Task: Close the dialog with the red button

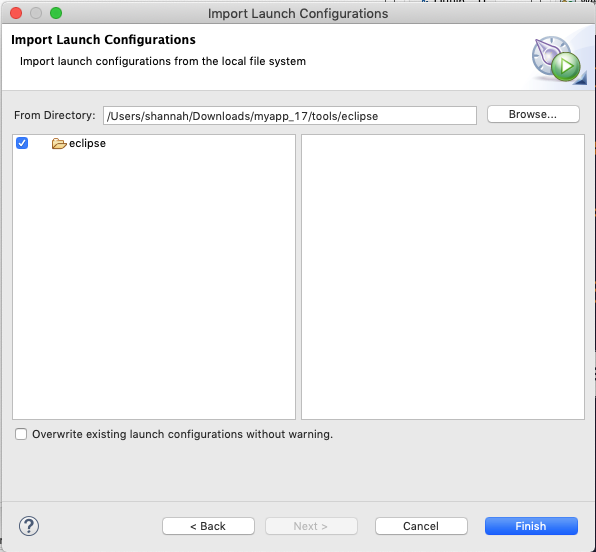Action: click(16, 13)
